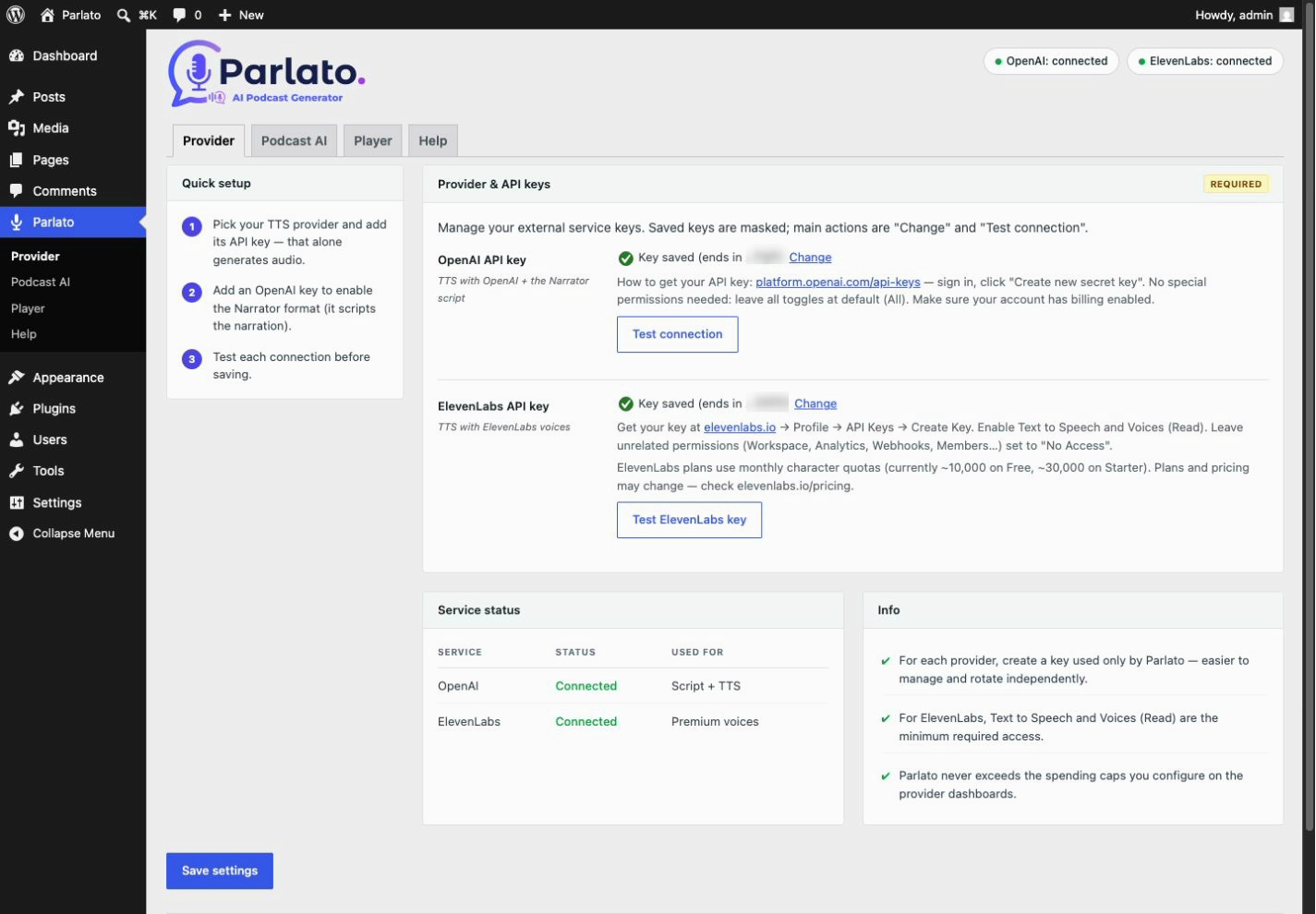Click the Dashboard gauge icon

[x=17, y=55]
